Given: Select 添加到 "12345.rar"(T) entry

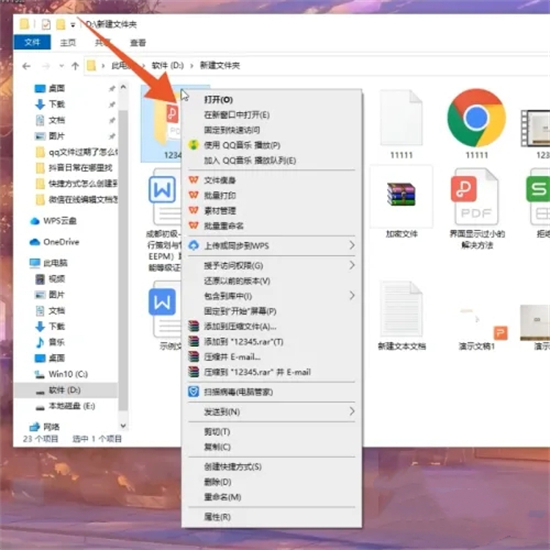Looking at the screenshot, I should (x=271, y=342).
